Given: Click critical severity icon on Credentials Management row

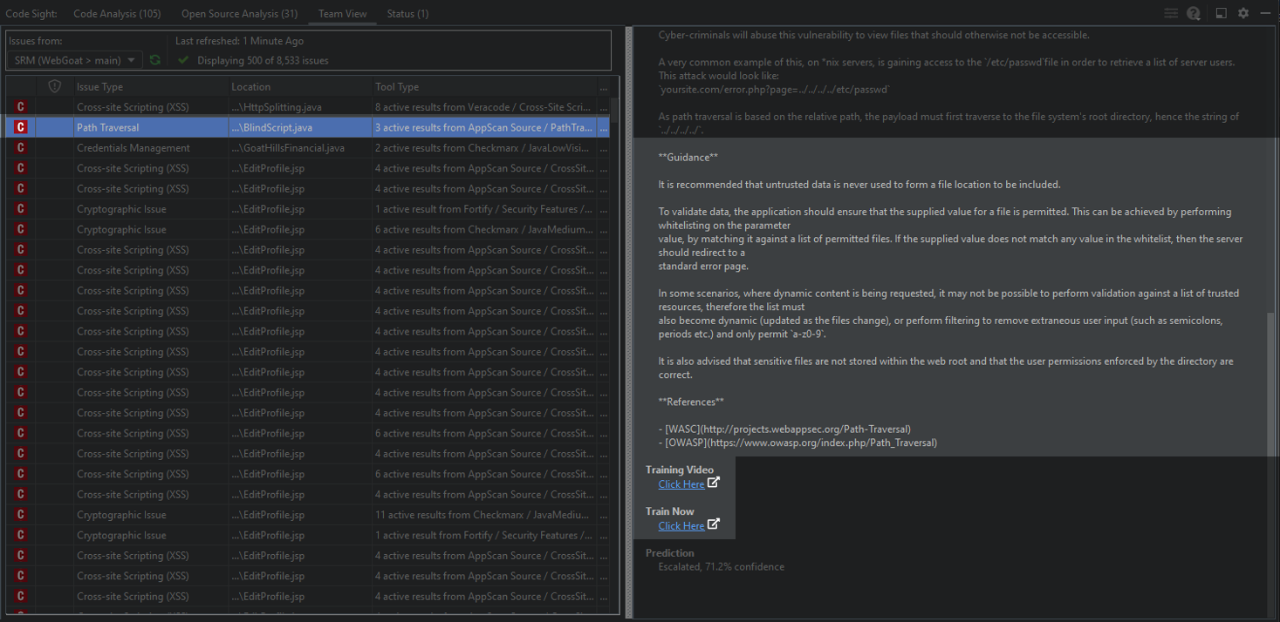Looking at the screenshot, I should pos(20,148).
